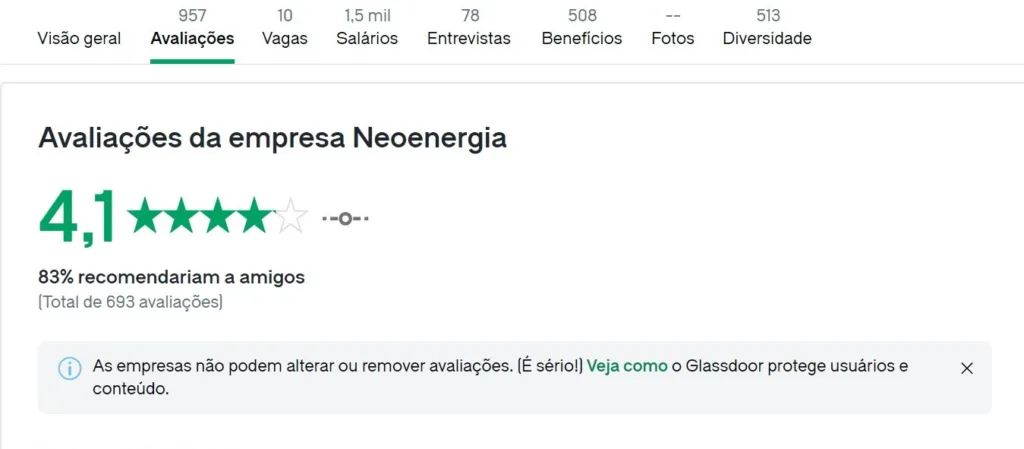The image size is (1024, 449).
Task: Switch to the Diversidade tab
Action: coord(767,29)
